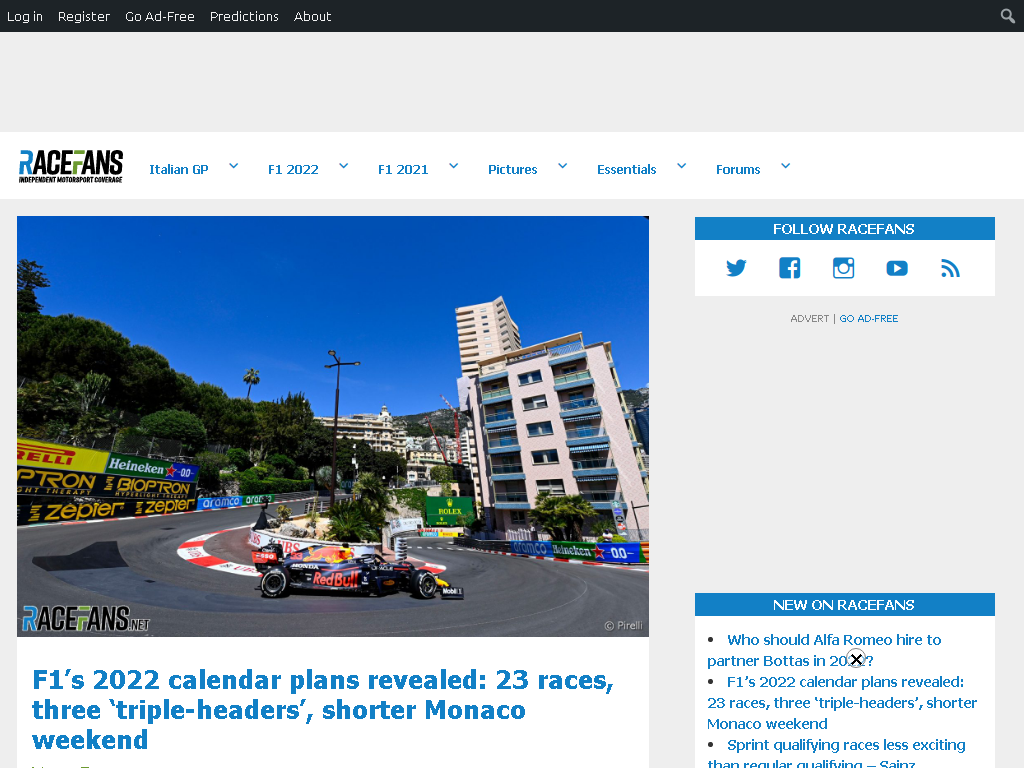Image resolution: width=1024 pixels, height=768 pixels.
Task: Open the Monaco Red Bull article image
Action: (333, 426)
